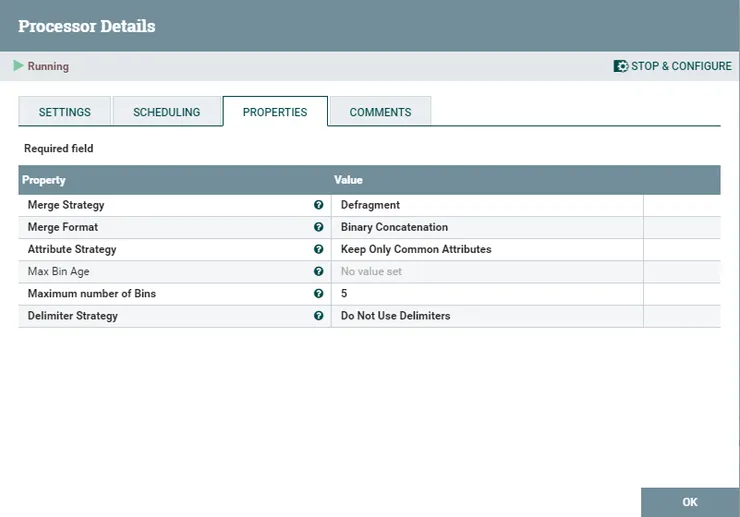Click Maximum number of Bins property name
The image size is (740, 517).
pos(92,294)
